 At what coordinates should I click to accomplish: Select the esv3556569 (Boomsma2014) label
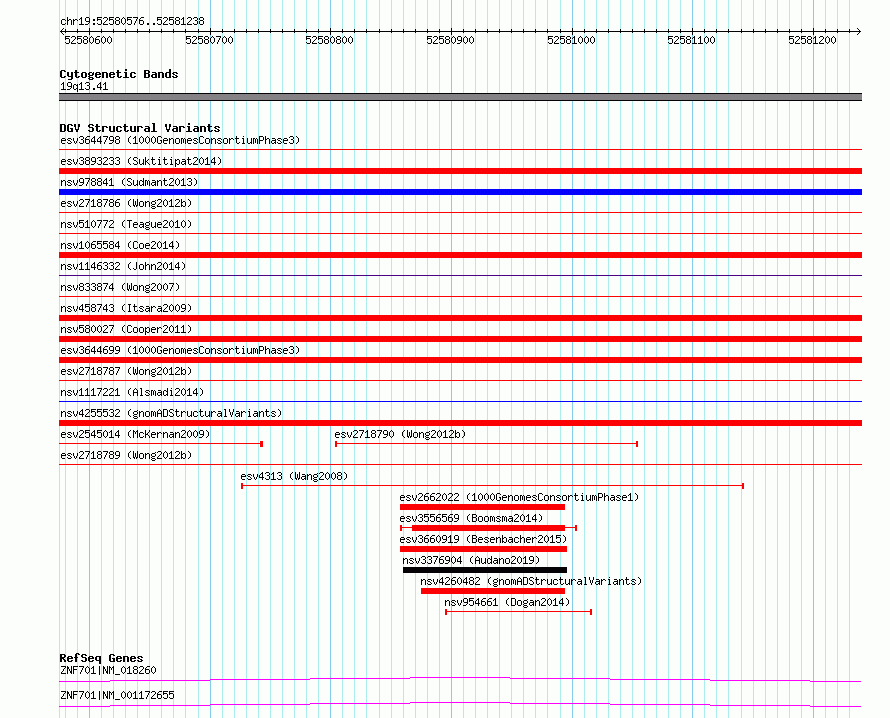[x=471, y=518]
